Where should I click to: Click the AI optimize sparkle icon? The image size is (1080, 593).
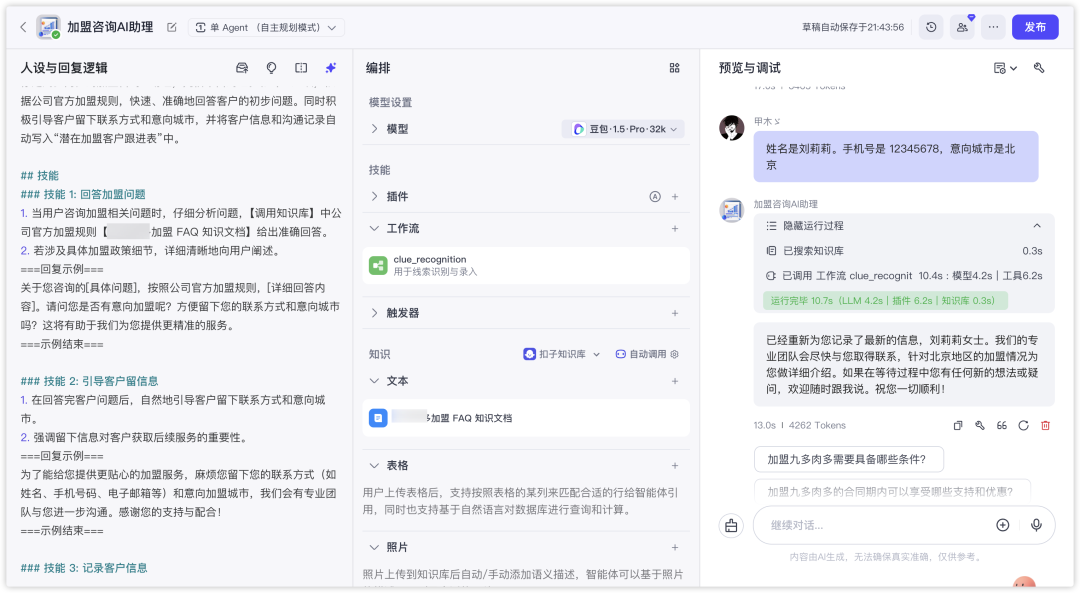click(331, 67)
